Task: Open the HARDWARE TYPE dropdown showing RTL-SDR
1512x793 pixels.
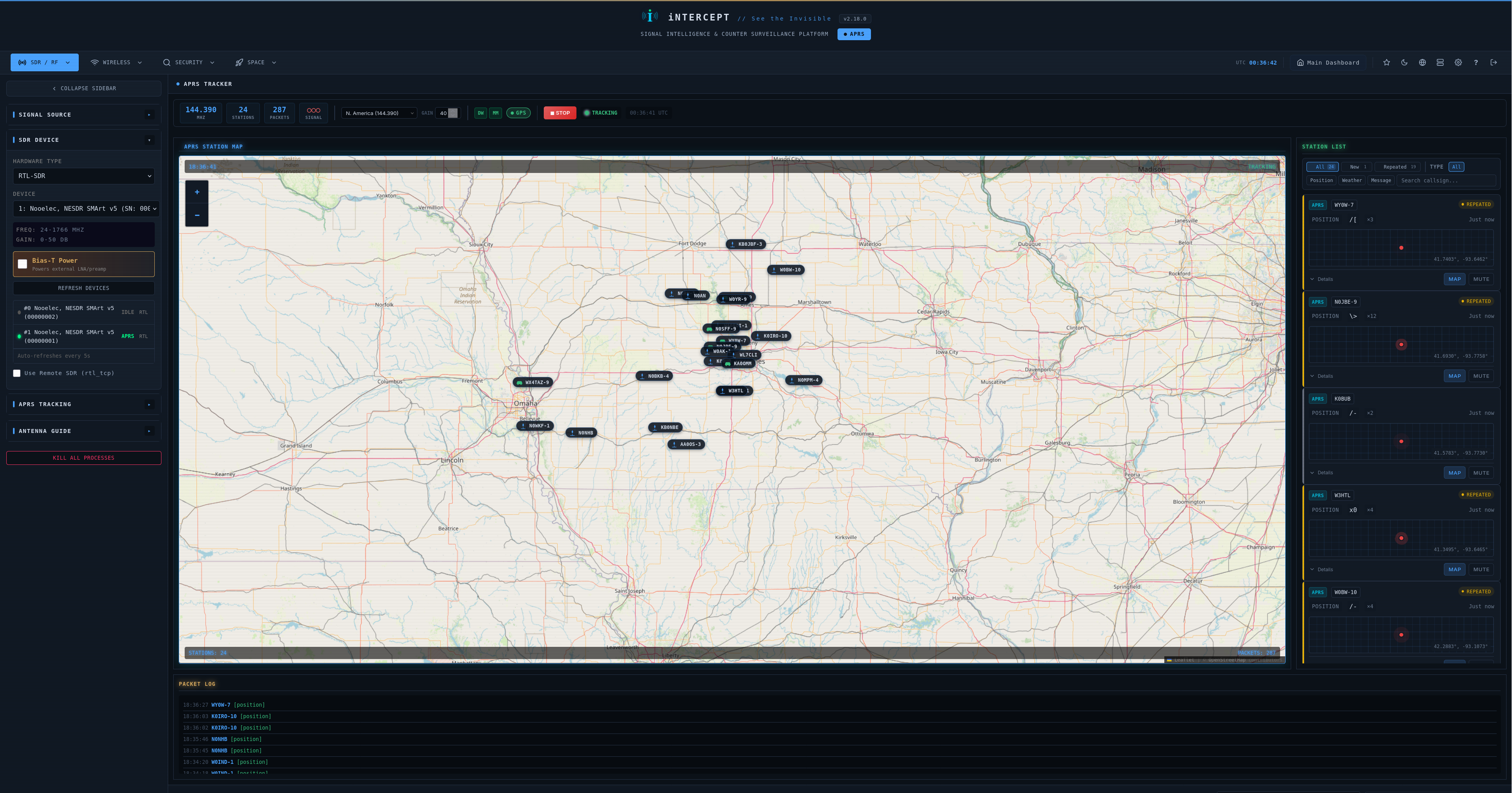Action: [x=84, y=176]
